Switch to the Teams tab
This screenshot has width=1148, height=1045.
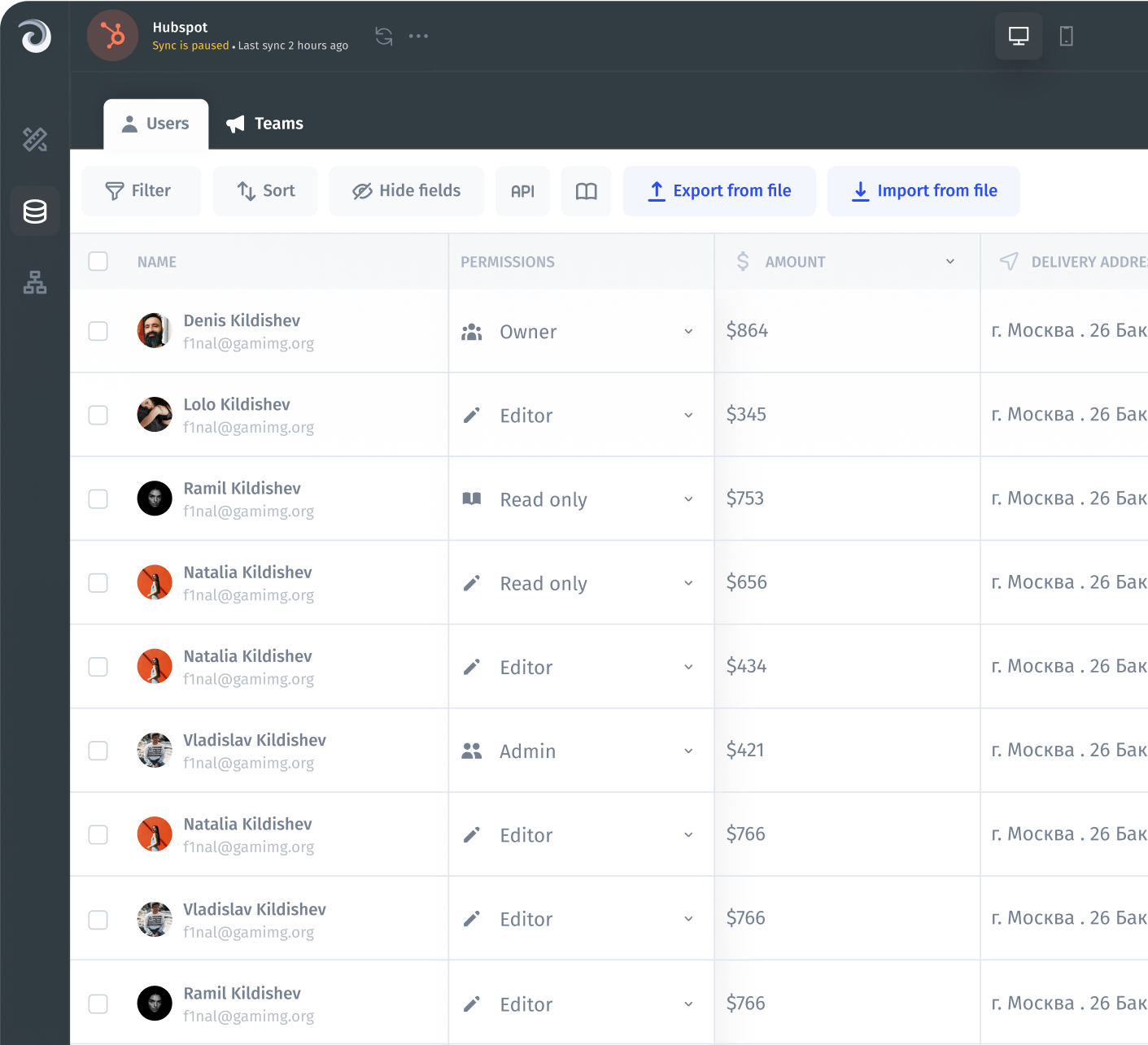tap(264, 124)
